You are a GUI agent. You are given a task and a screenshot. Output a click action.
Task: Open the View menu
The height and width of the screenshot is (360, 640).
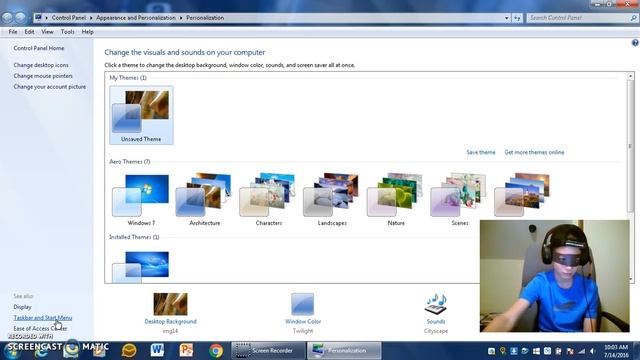point(47,32)
